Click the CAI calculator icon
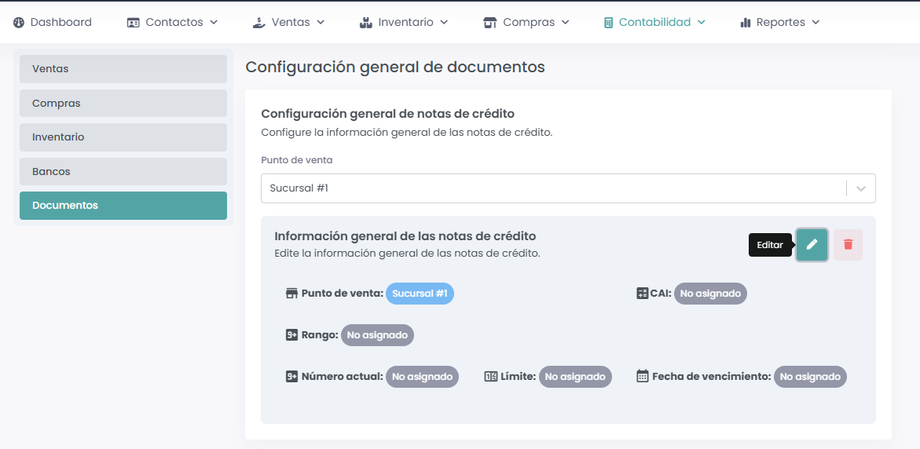Viewport: 920px width, 449px height. pos(643,294)
